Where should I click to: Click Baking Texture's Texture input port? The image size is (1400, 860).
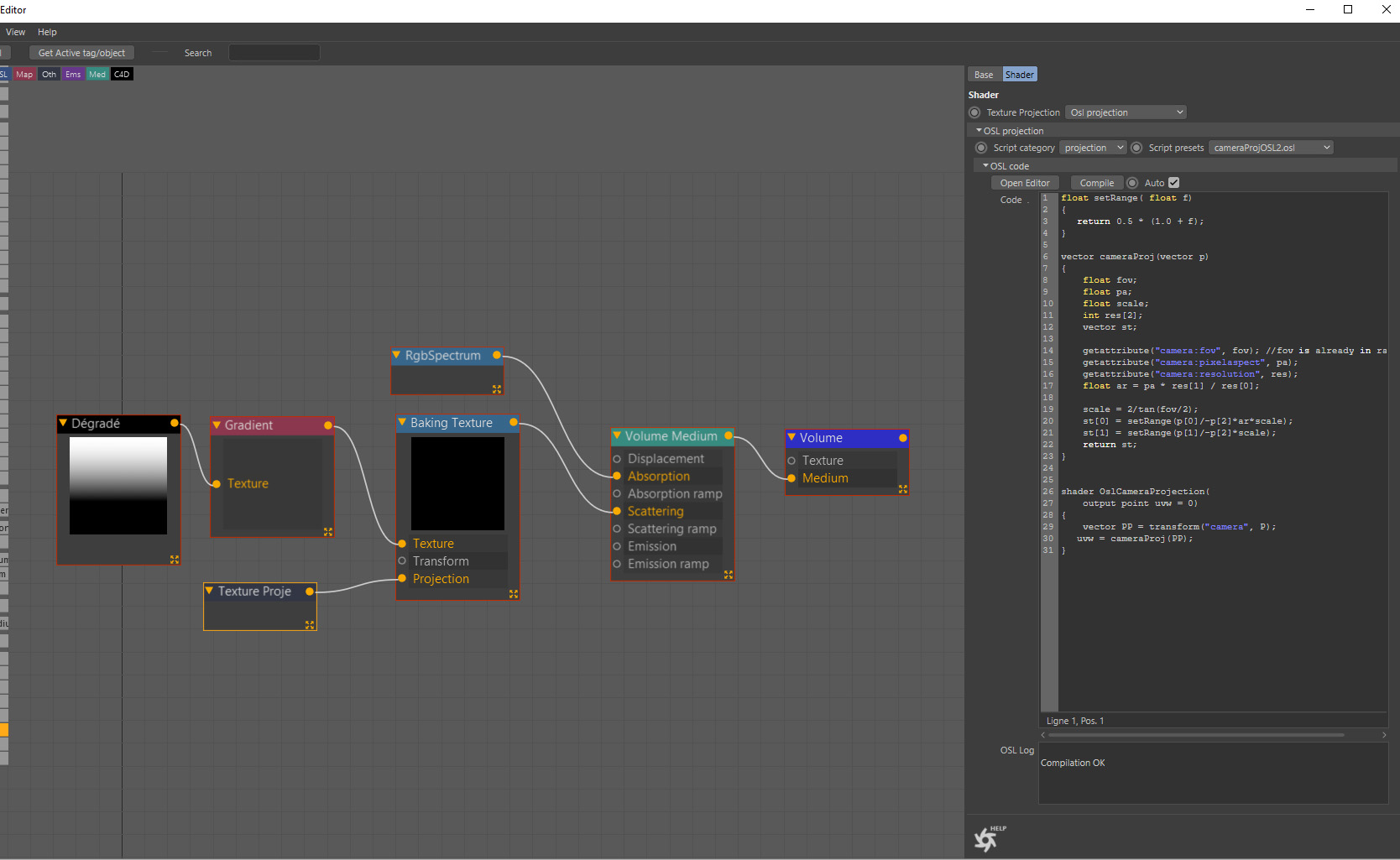[402, 544]
